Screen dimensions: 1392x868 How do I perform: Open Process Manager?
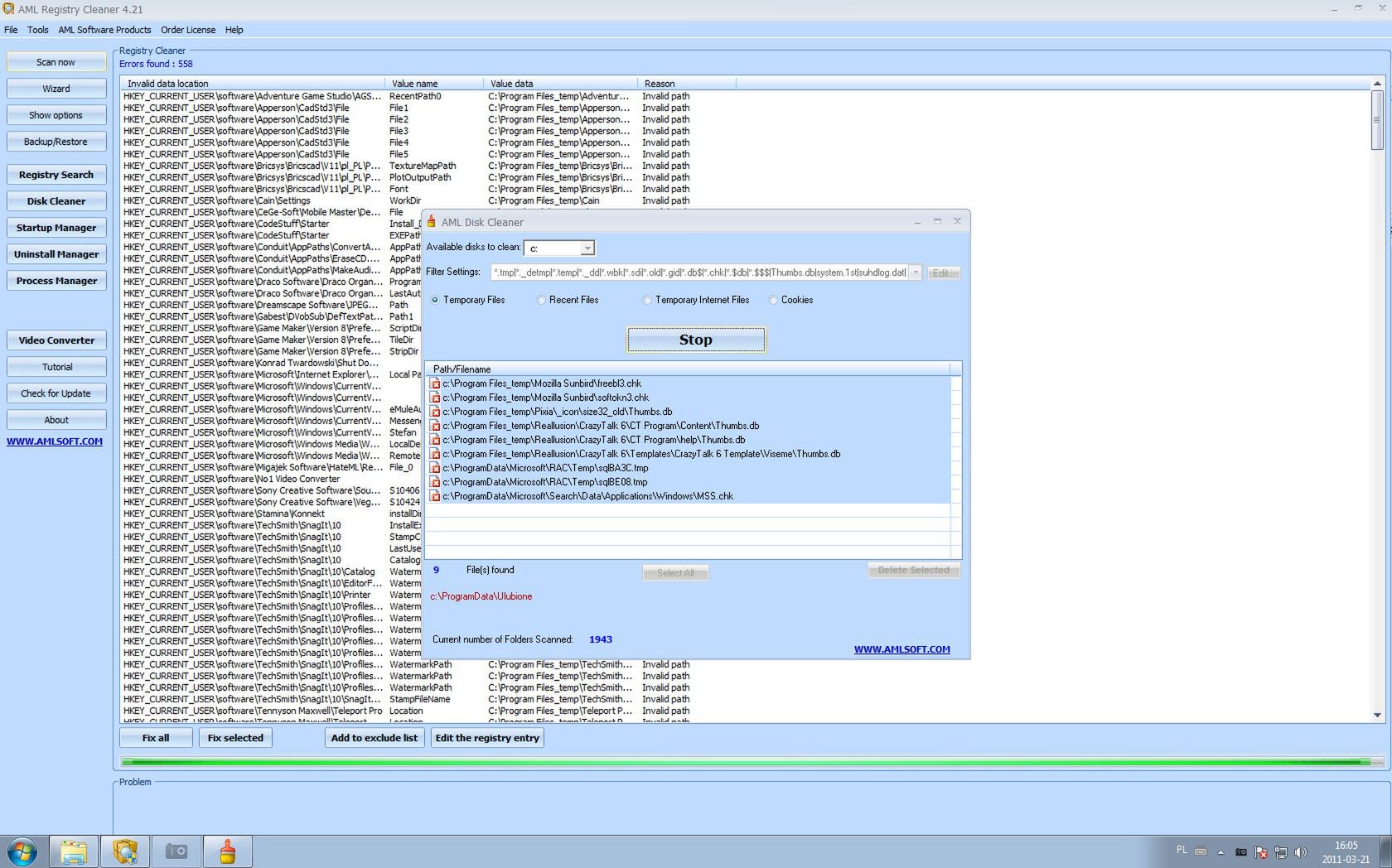56,281
